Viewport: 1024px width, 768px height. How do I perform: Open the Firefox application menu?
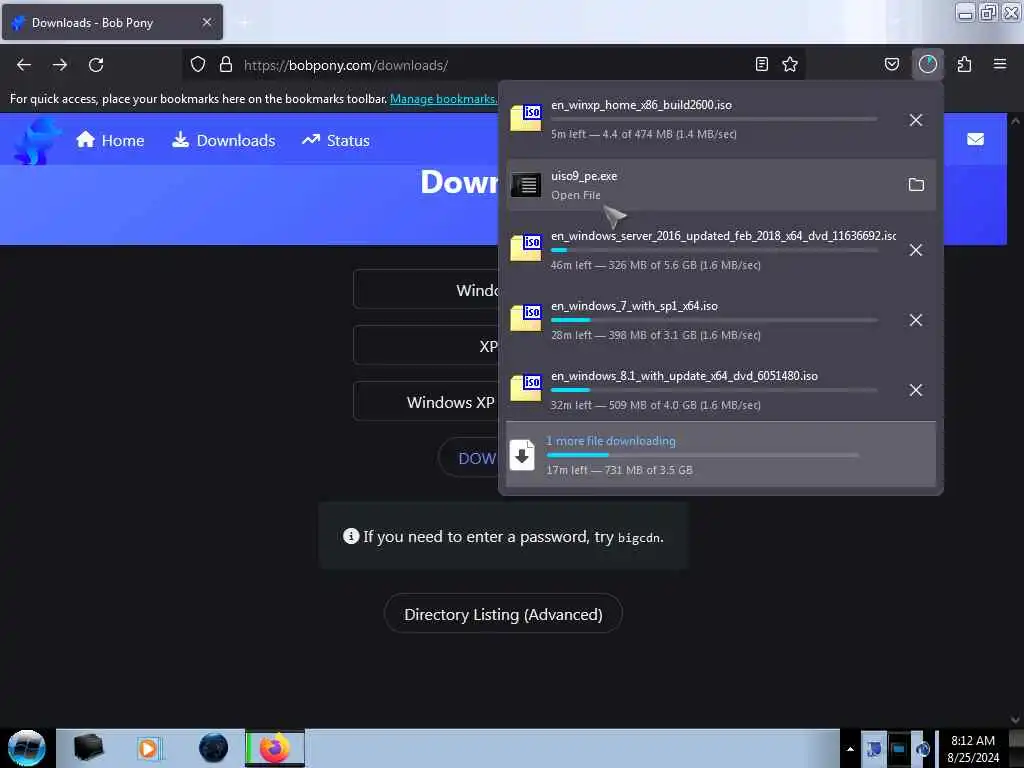[x=1000, y=64]
